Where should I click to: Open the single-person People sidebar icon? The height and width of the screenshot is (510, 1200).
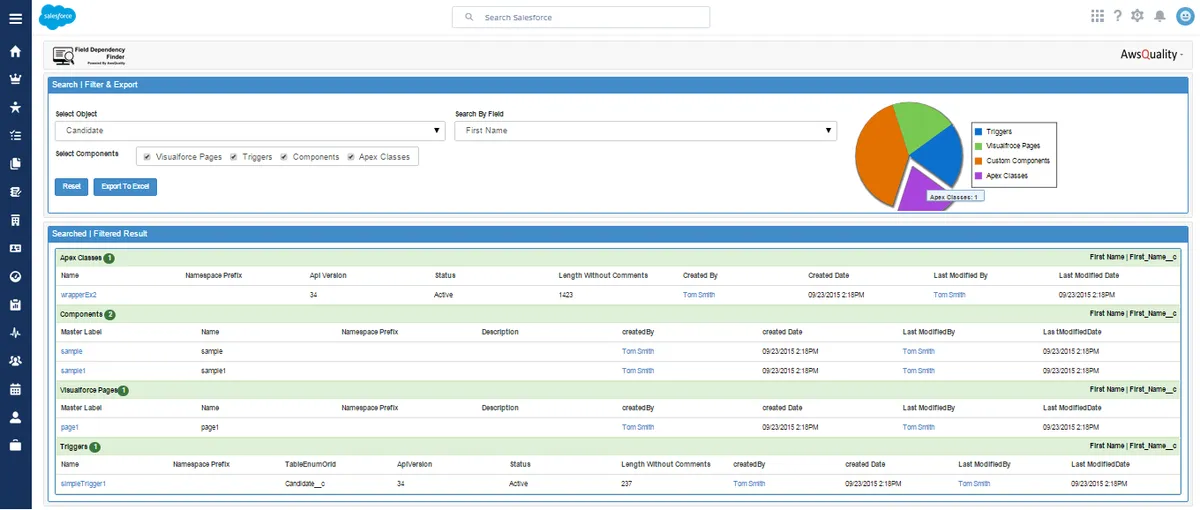pos(15,418)
